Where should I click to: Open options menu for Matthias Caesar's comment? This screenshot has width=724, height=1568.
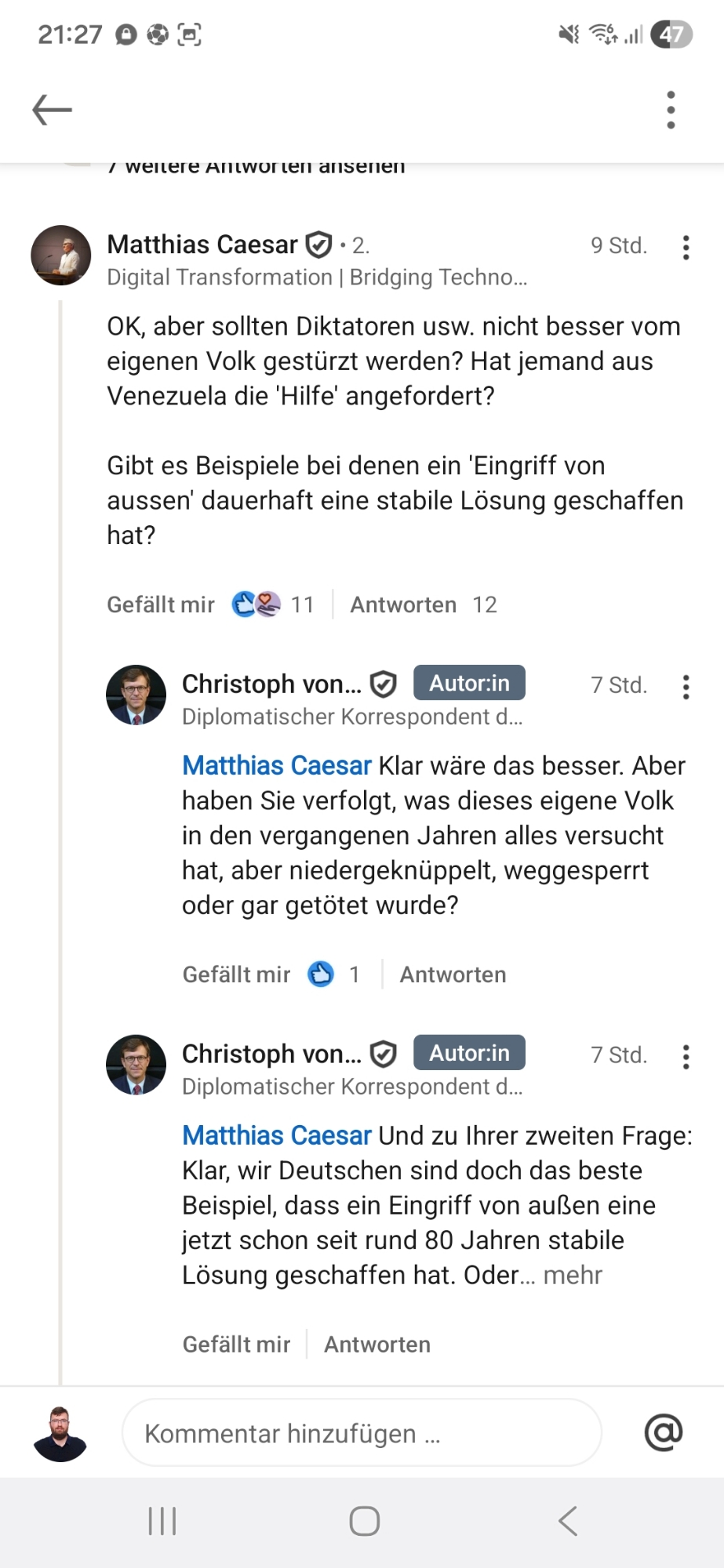pos(686,247)
